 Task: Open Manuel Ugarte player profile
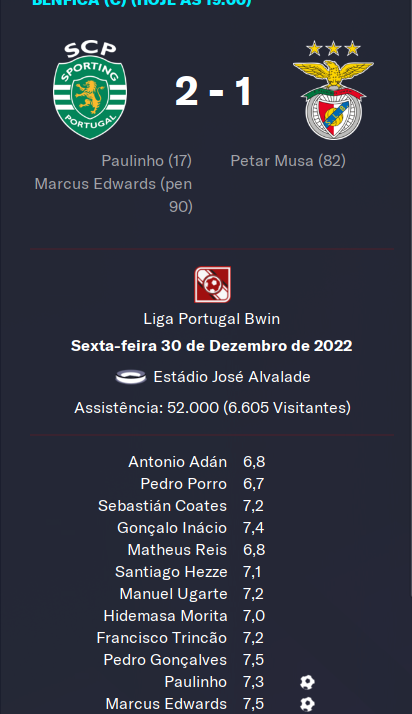pos(173,594)
